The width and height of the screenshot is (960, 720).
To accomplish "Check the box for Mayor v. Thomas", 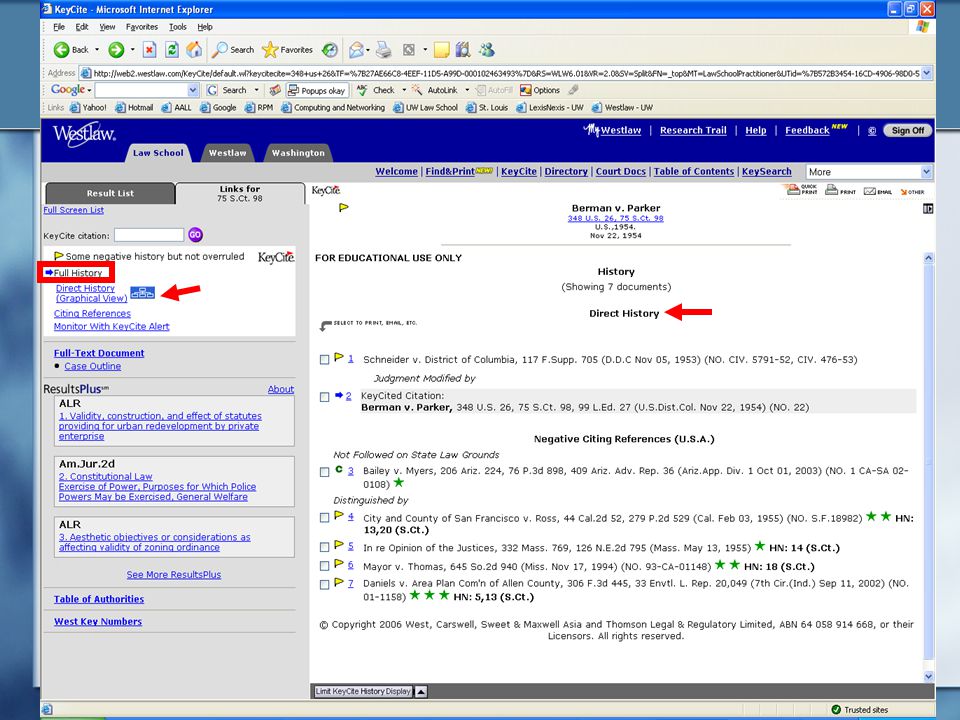I will coord(324,566).
